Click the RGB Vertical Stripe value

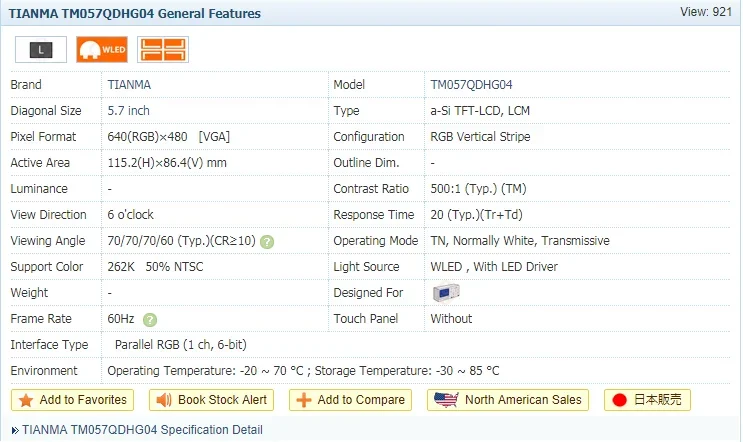[x=480, y=137]
